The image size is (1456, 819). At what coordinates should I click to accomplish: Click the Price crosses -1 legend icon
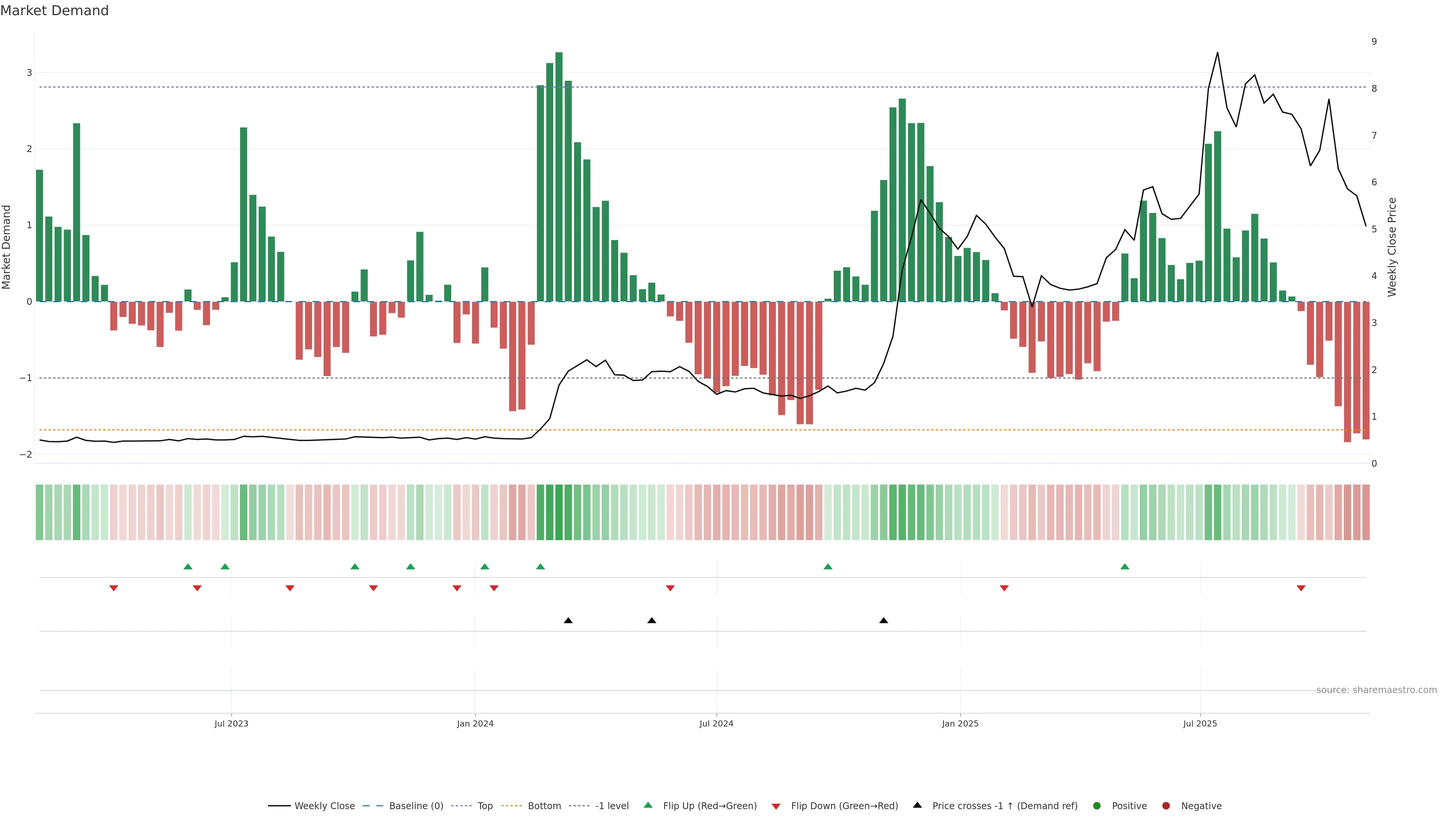[x=917, y=805]
